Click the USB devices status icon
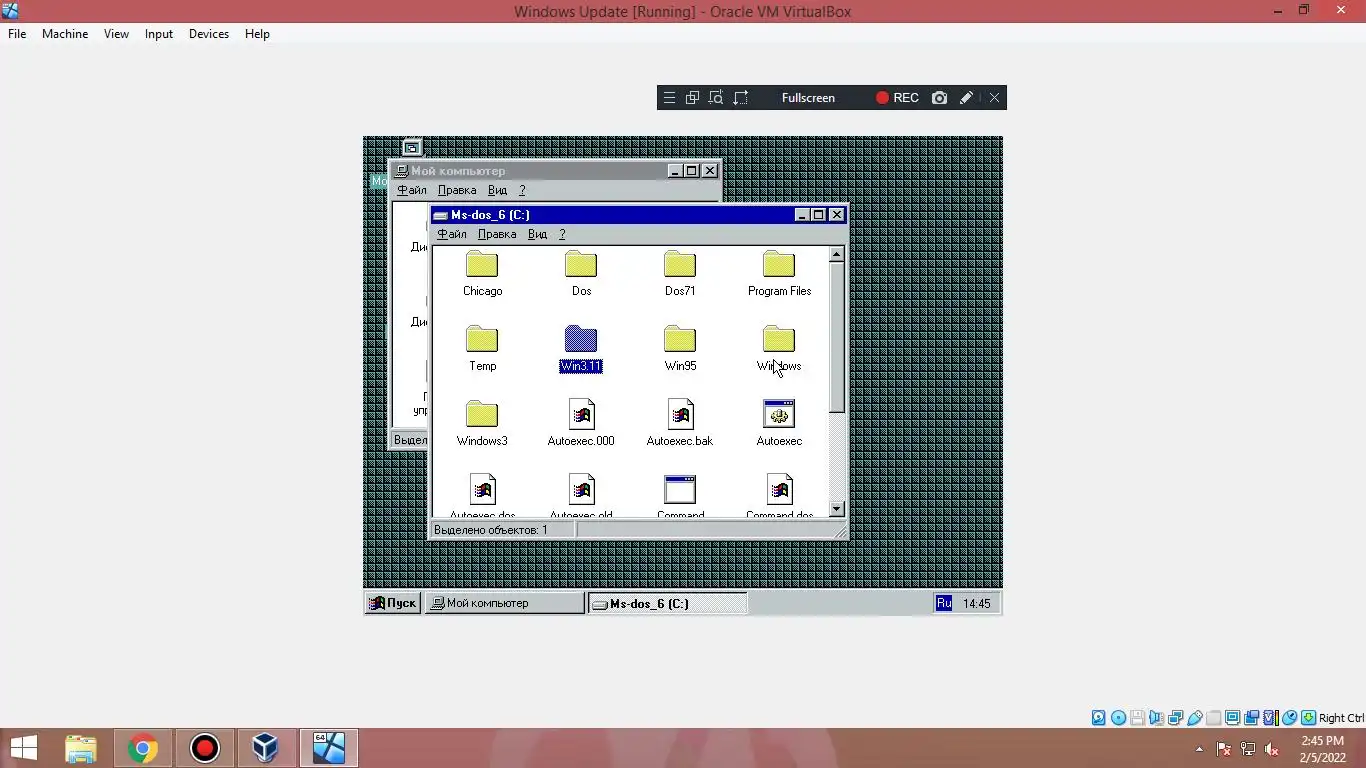Image resolution: width=1366 pixels, height=768 pixels. click(x=1194, y=718)
